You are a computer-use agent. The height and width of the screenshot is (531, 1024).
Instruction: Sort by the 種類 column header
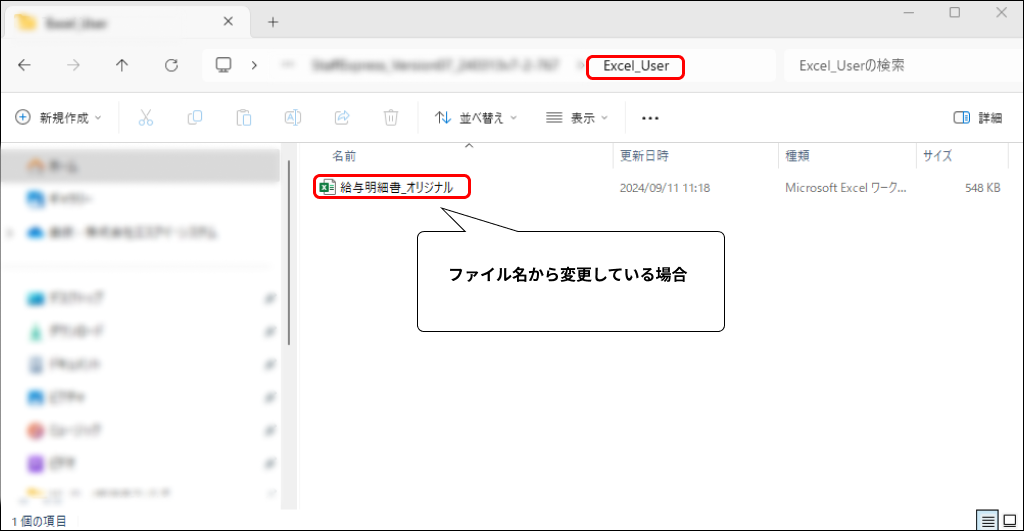pos(797,156)
